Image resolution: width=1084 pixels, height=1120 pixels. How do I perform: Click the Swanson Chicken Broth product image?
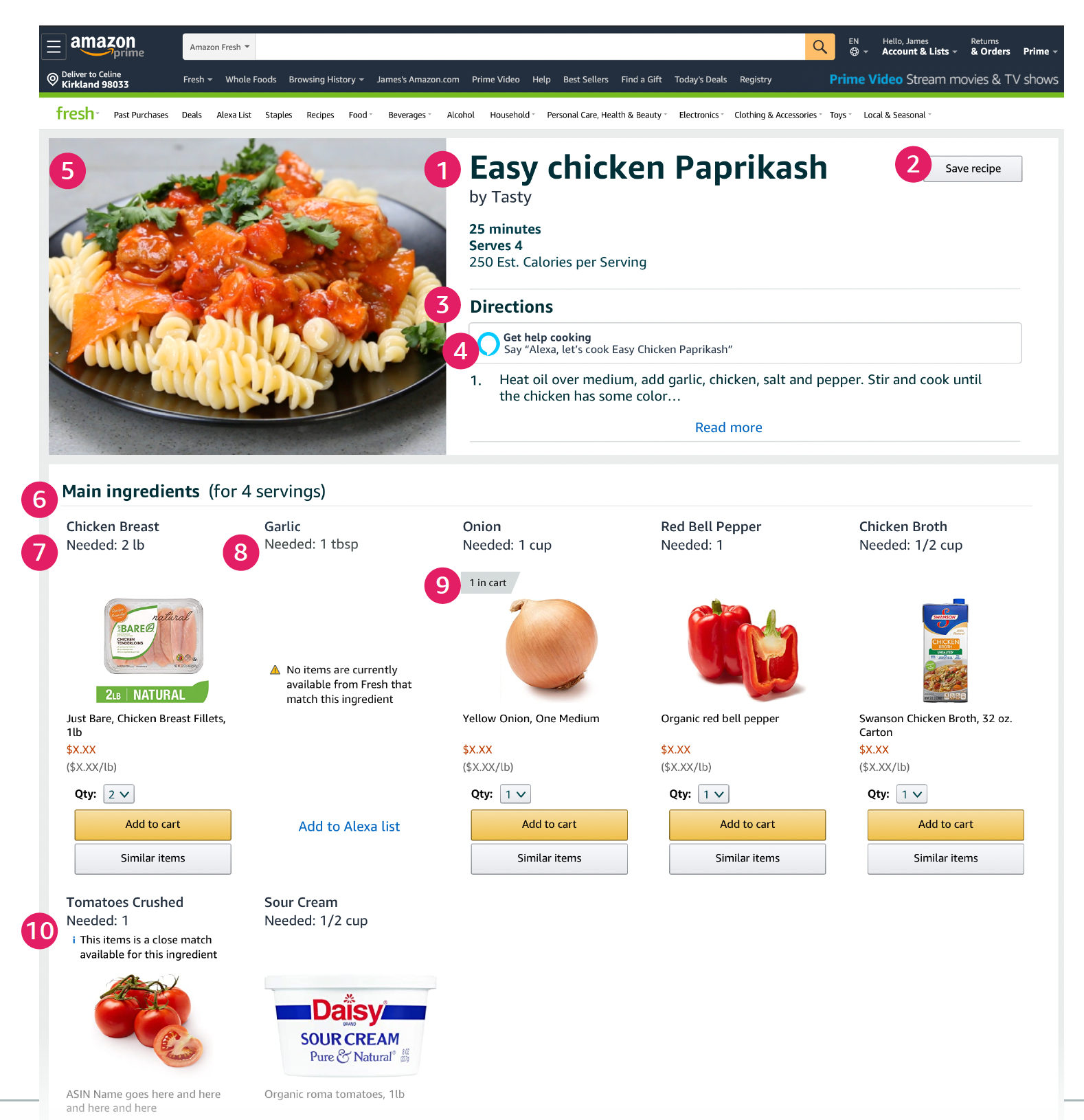pos(945,650)
